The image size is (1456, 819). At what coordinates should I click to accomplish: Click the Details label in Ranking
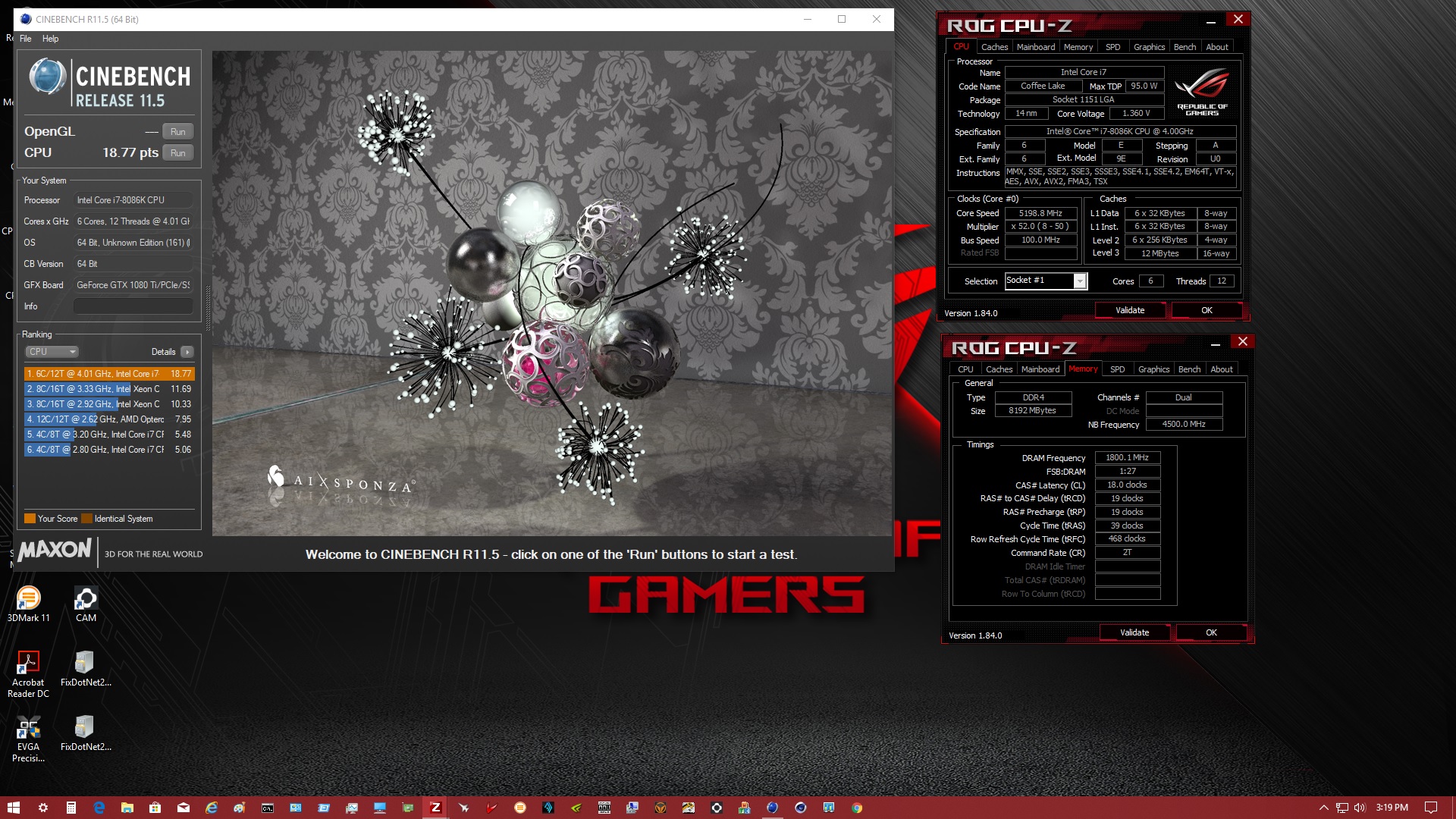click(163, 352)
